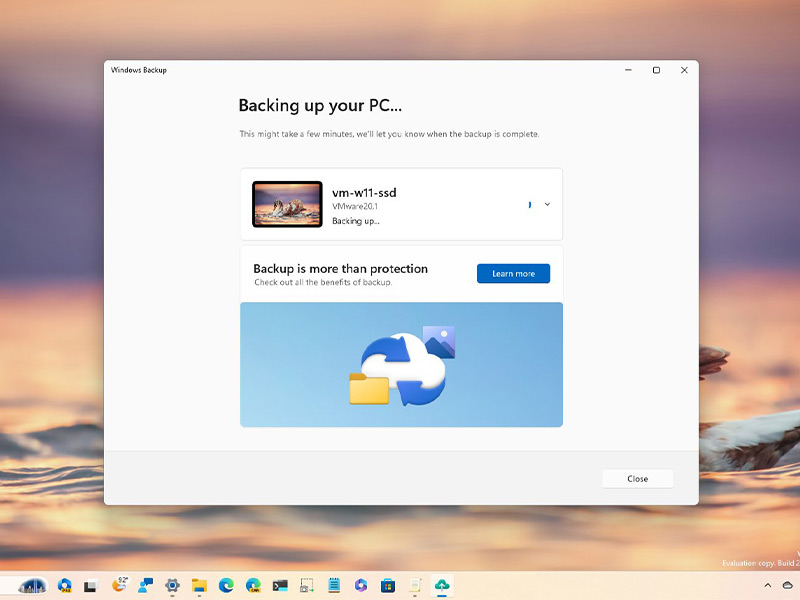Open the weather widget icon
Image resolution: width=800 pixels, height=600 pixels.
(120, 585)
